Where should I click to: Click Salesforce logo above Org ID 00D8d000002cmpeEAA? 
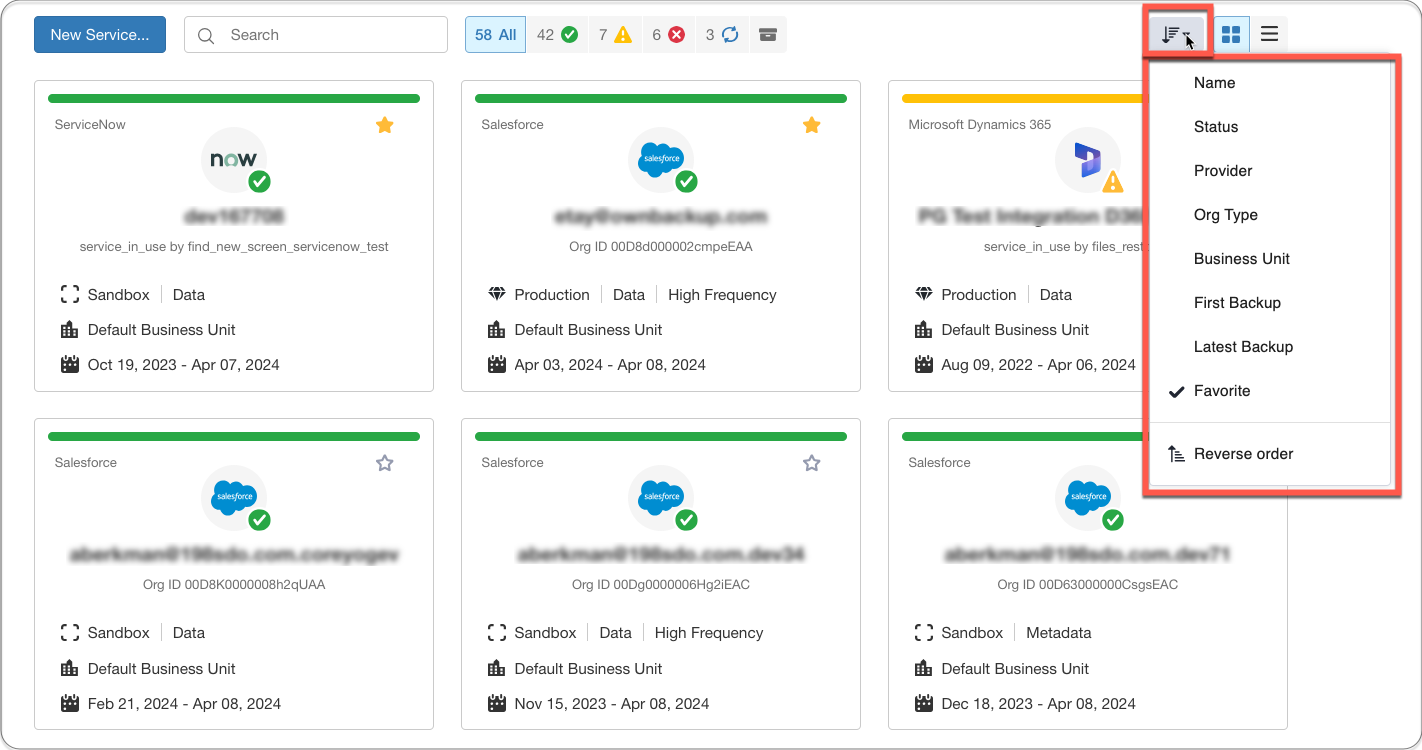pos(661,160)
